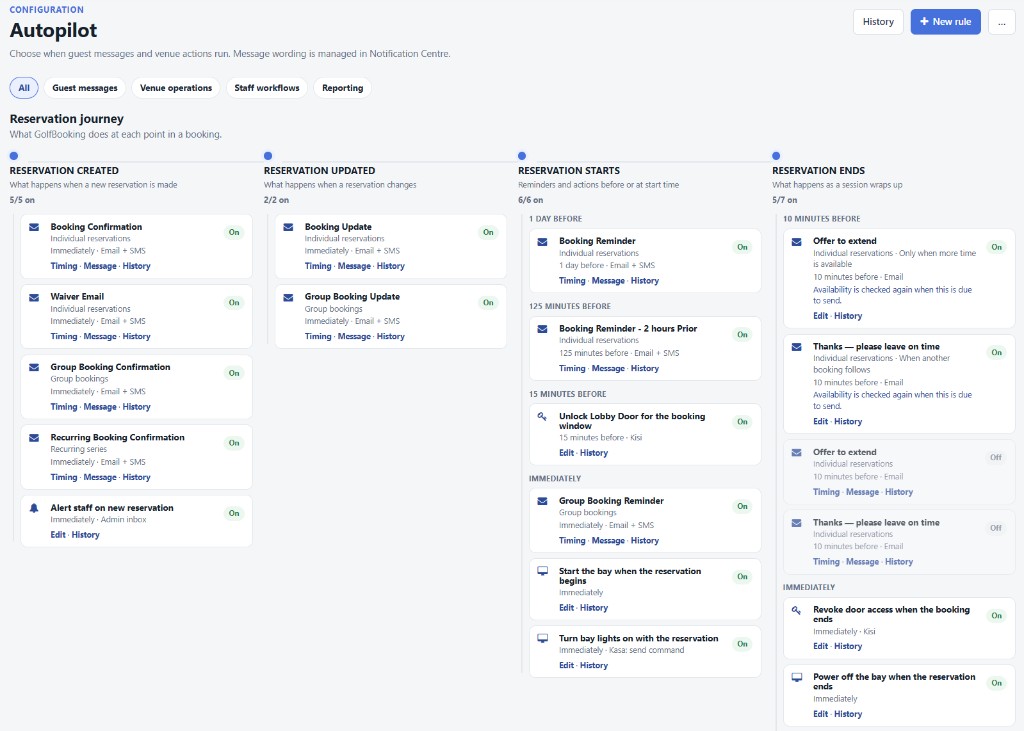Viewport: 1024px width, 731px height.
Task: Click the envelope icon on Booking Confirmation card
Action: coord(34,227)
